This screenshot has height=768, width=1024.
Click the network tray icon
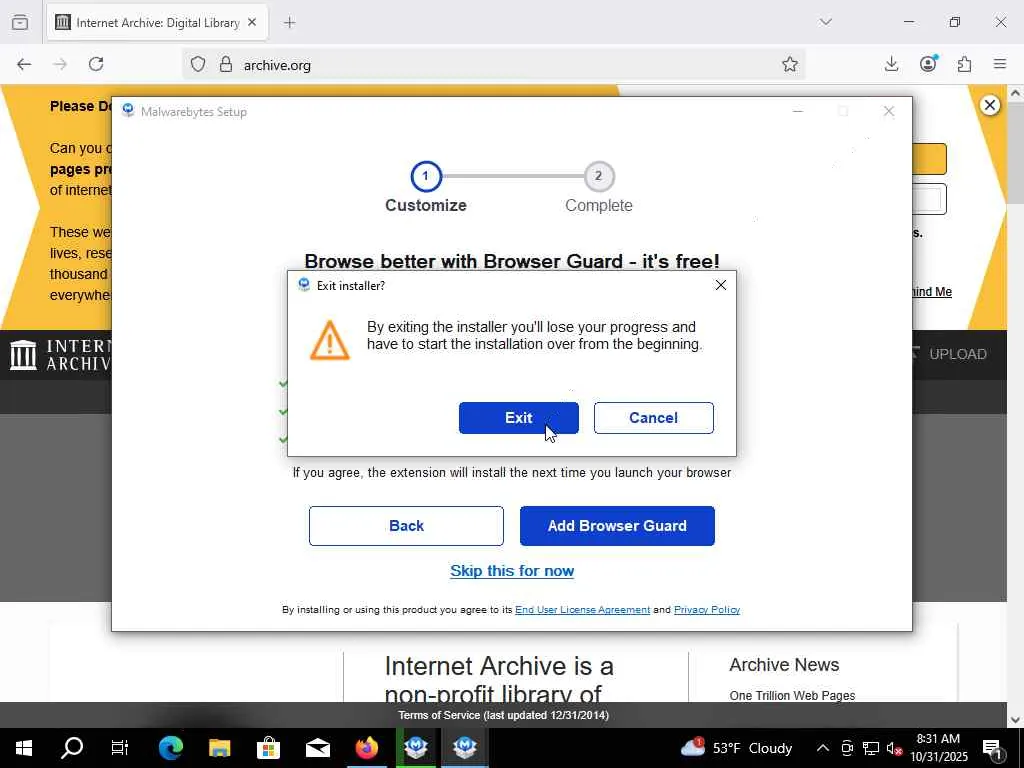click(x=871, y=748)
